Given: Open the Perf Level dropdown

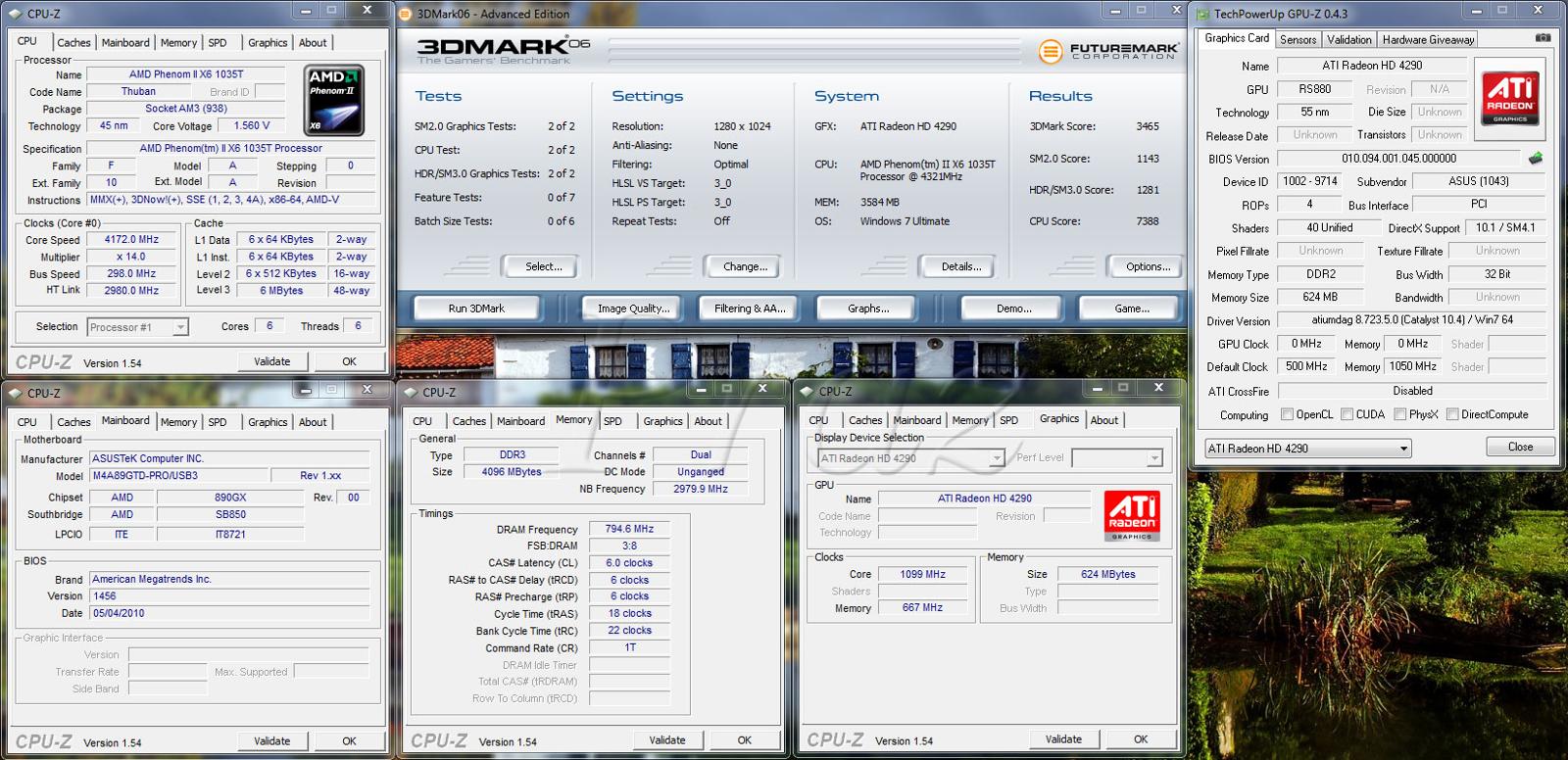Looking at the screenshot, I should pyautogui.click(x=1117, y=457).
